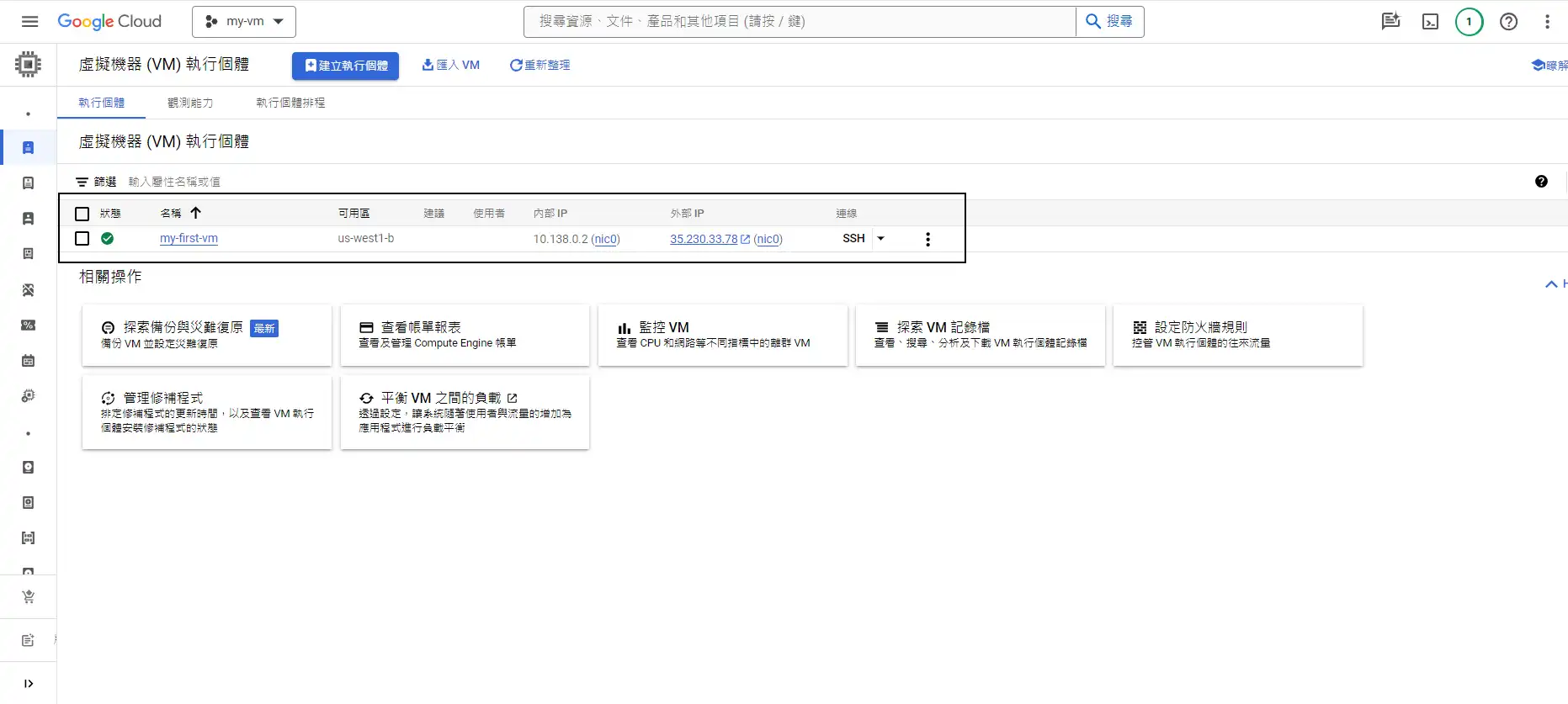
Task: Toggle the select-all checkbox in table header
Action: coord(82,214)
